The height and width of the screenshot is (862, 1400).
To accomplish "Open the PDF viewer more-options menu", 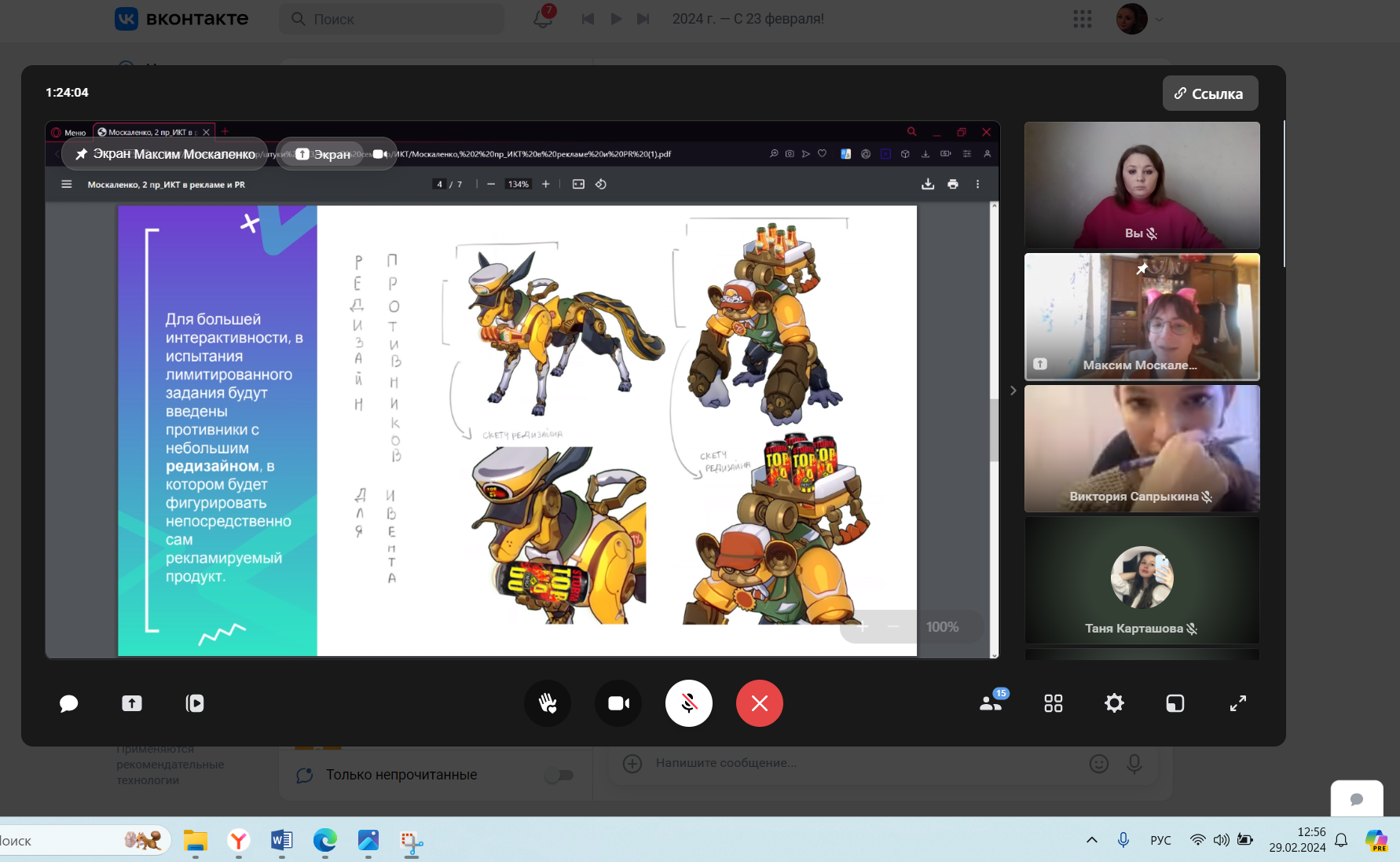I will pyautogui.click(x=978, y=184).
